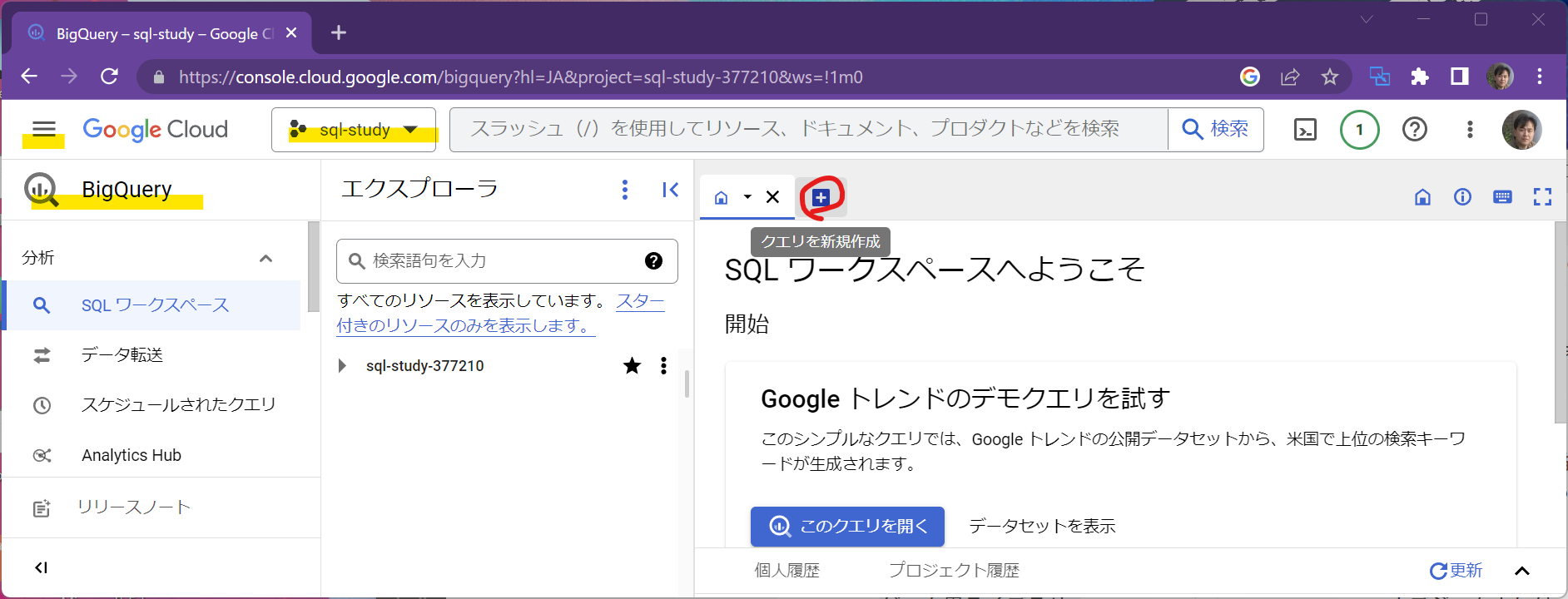
Task: Click the 検索 search button
Action: coord(1216,129)
